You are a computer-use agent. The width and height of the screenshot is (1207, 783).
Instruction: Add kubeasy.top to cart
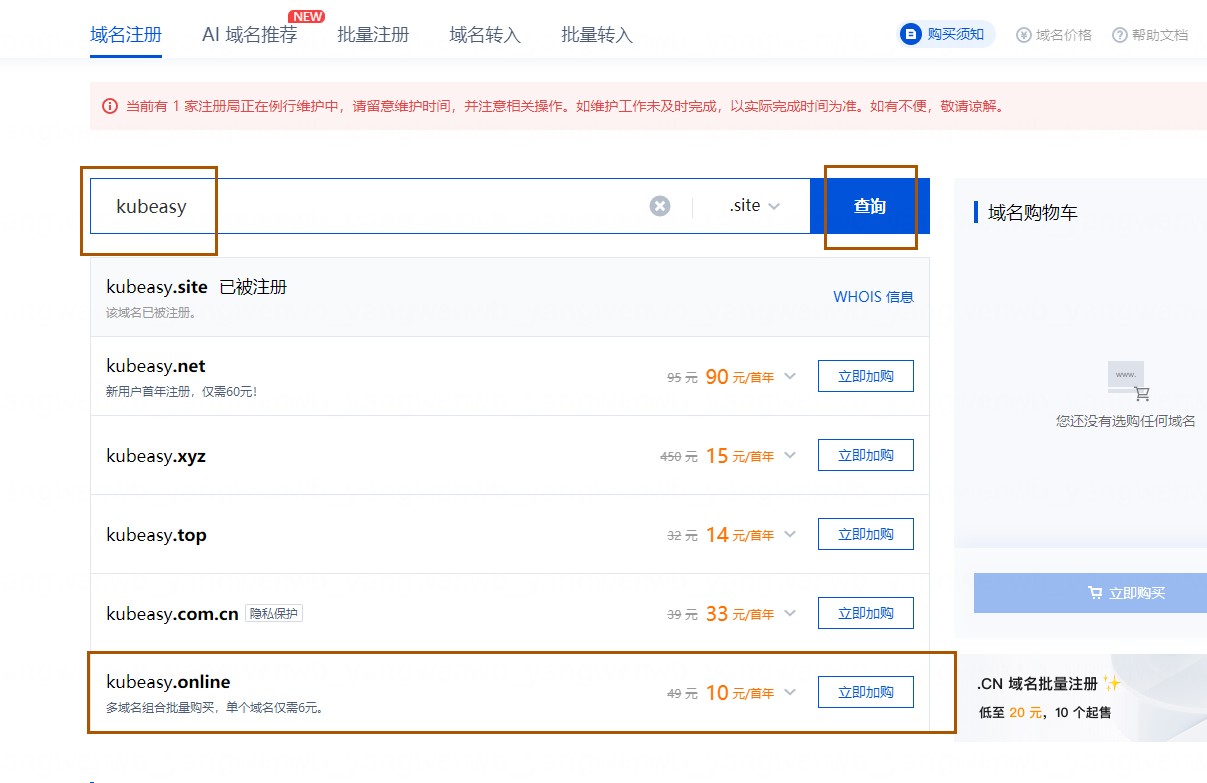tap(866, 534)
